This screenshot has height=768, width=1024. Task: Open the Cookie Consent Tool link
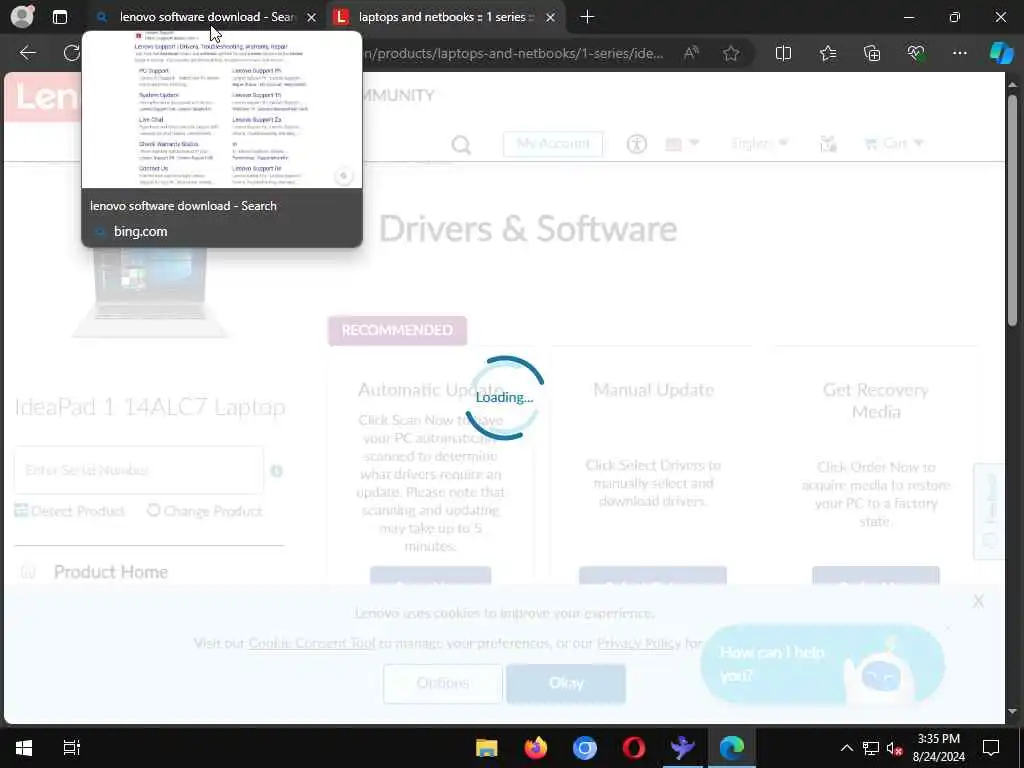tap(312, 643)
